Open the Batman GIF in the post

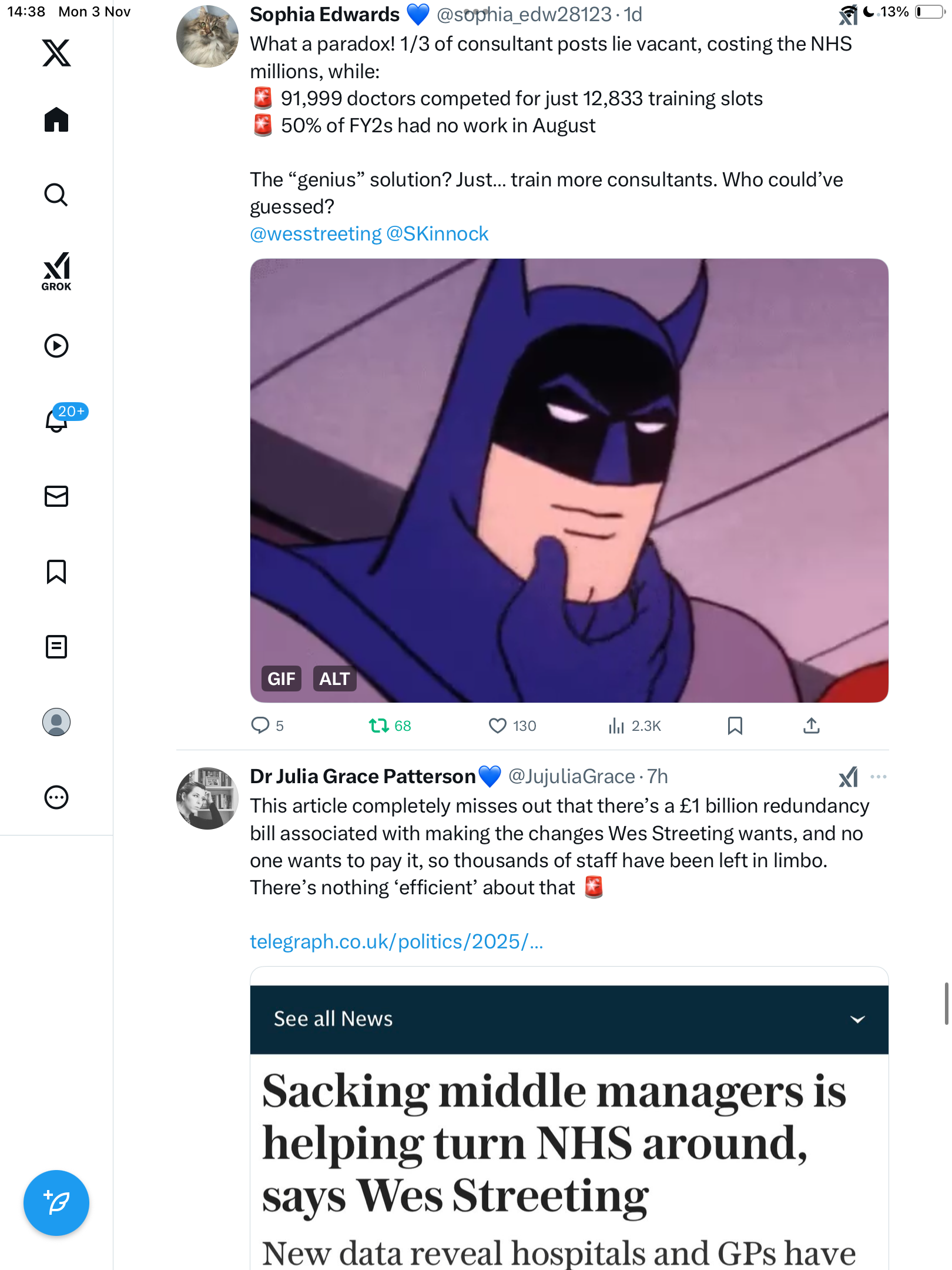tap(569, 480)
